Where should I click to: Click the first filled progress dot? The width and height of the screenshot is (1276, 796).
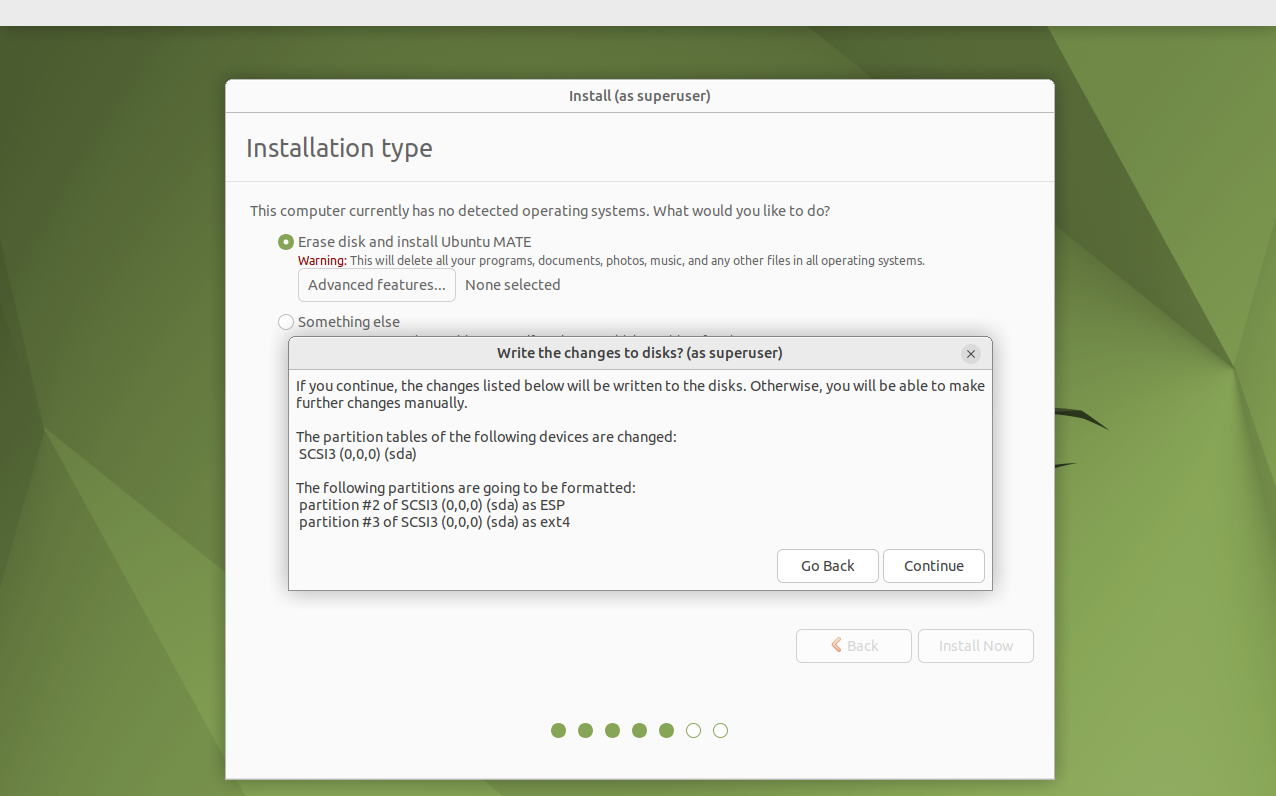click(558, 730)
